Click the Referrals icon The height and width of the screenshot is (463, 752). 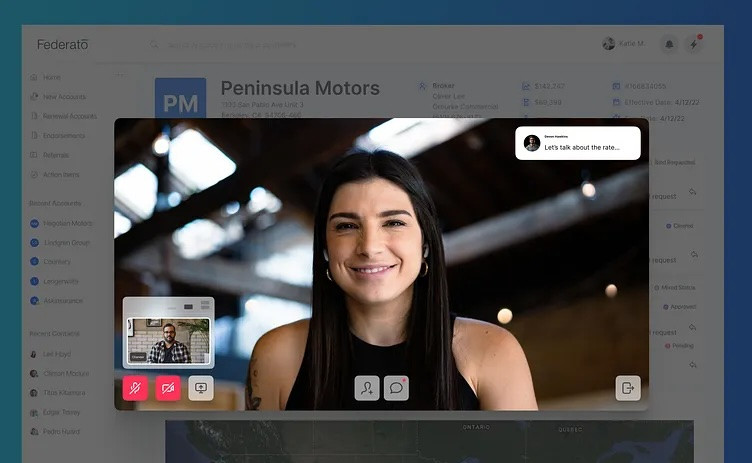point(34,155)
